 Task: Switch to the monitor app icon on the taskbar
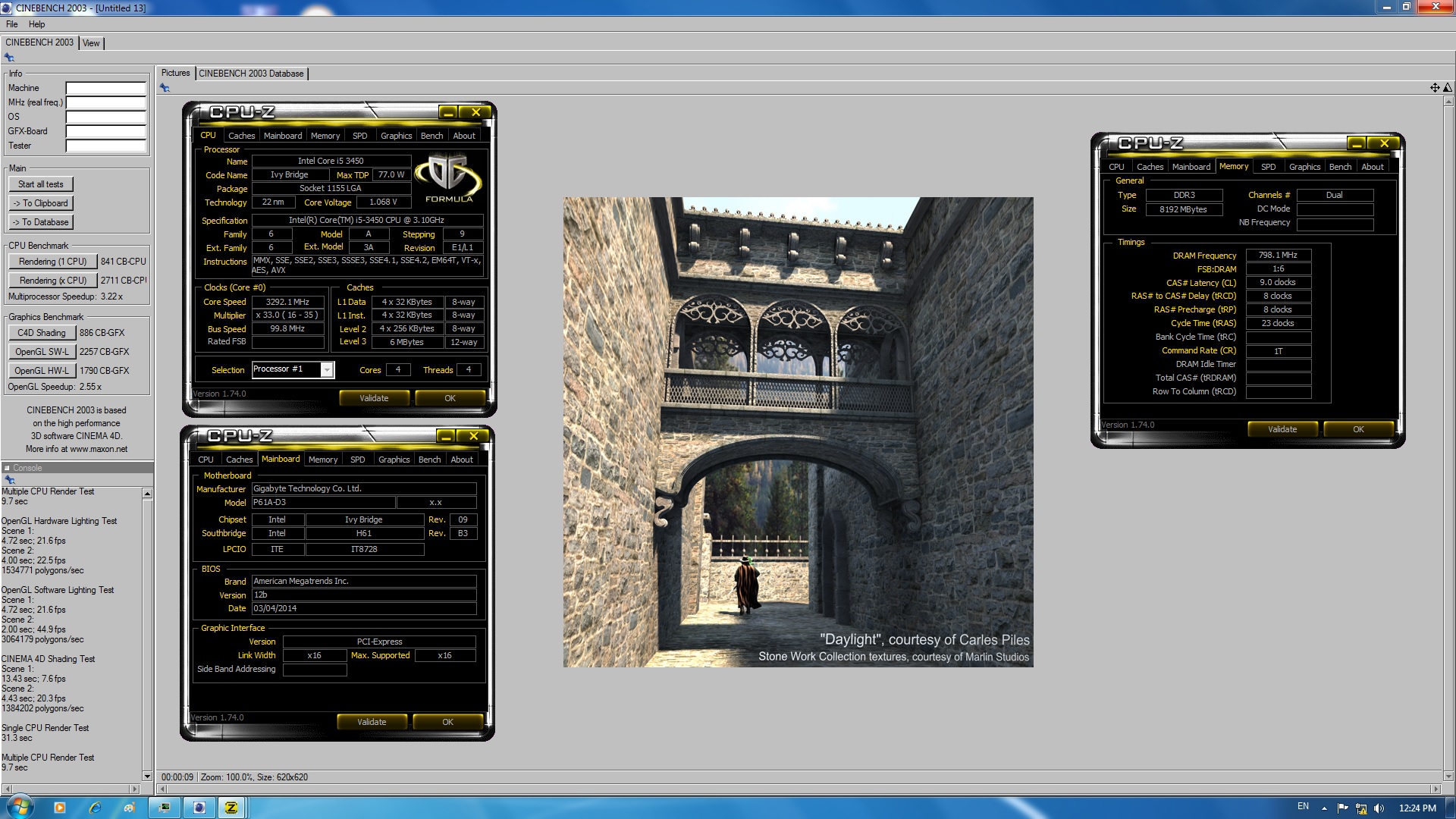[x=165, y=808]
